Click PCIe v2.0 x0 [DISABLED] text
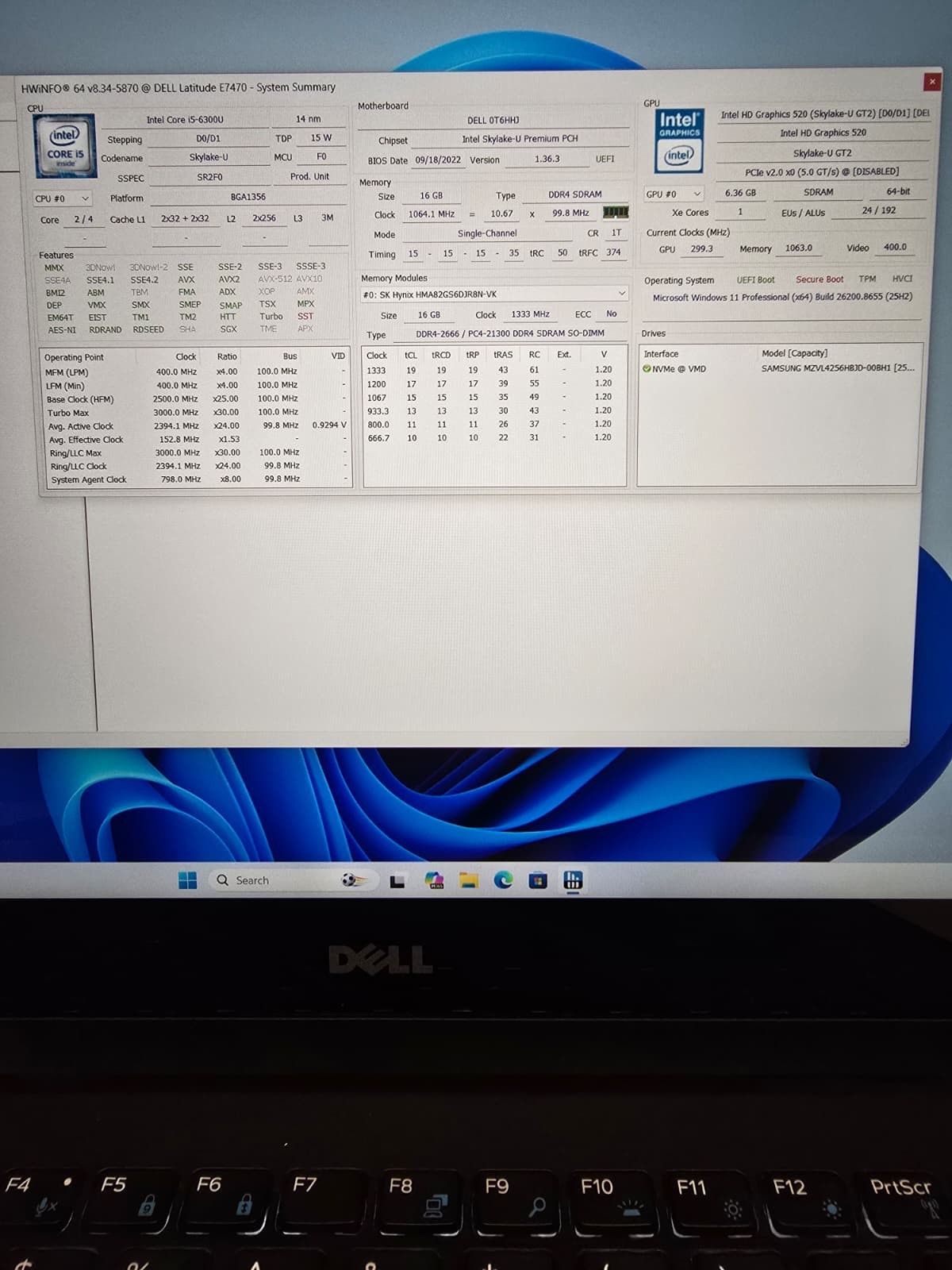The width and height of the screenshot is (952, 1270). [822, 171]
